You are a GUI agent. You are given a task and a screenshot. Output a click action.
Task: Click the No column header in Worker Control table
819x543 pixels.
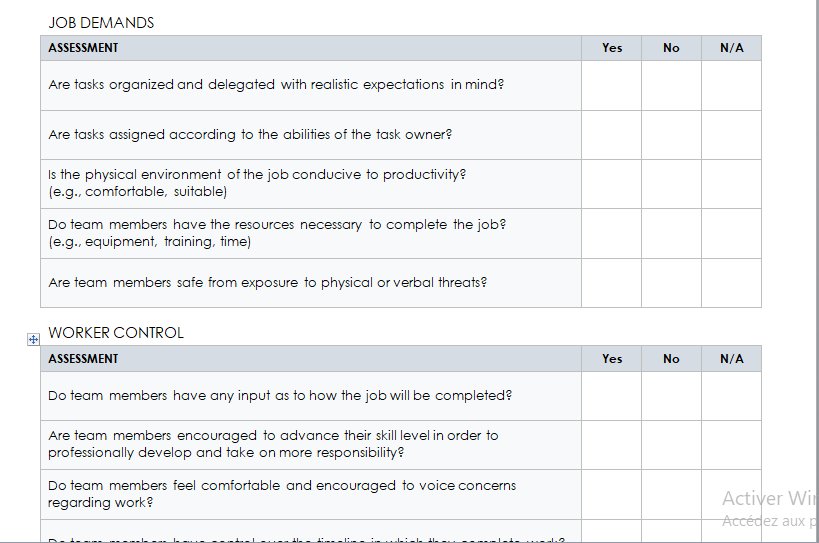[x=671, y=359]
